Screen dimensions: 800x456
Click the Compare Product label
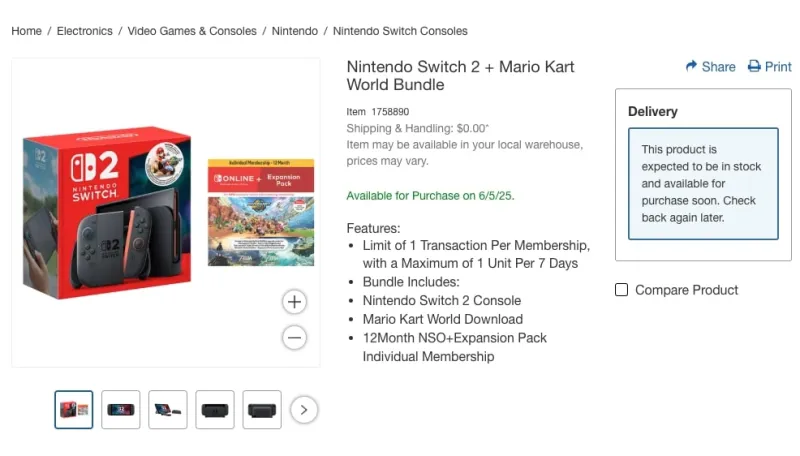click(x=686, y=290)
